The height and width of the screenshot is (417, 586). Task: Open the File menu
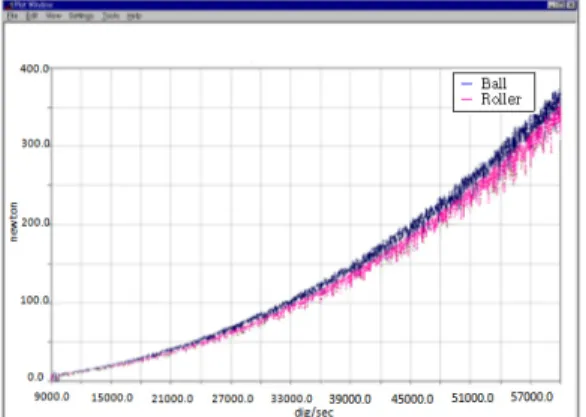click(x=12, y=16)
